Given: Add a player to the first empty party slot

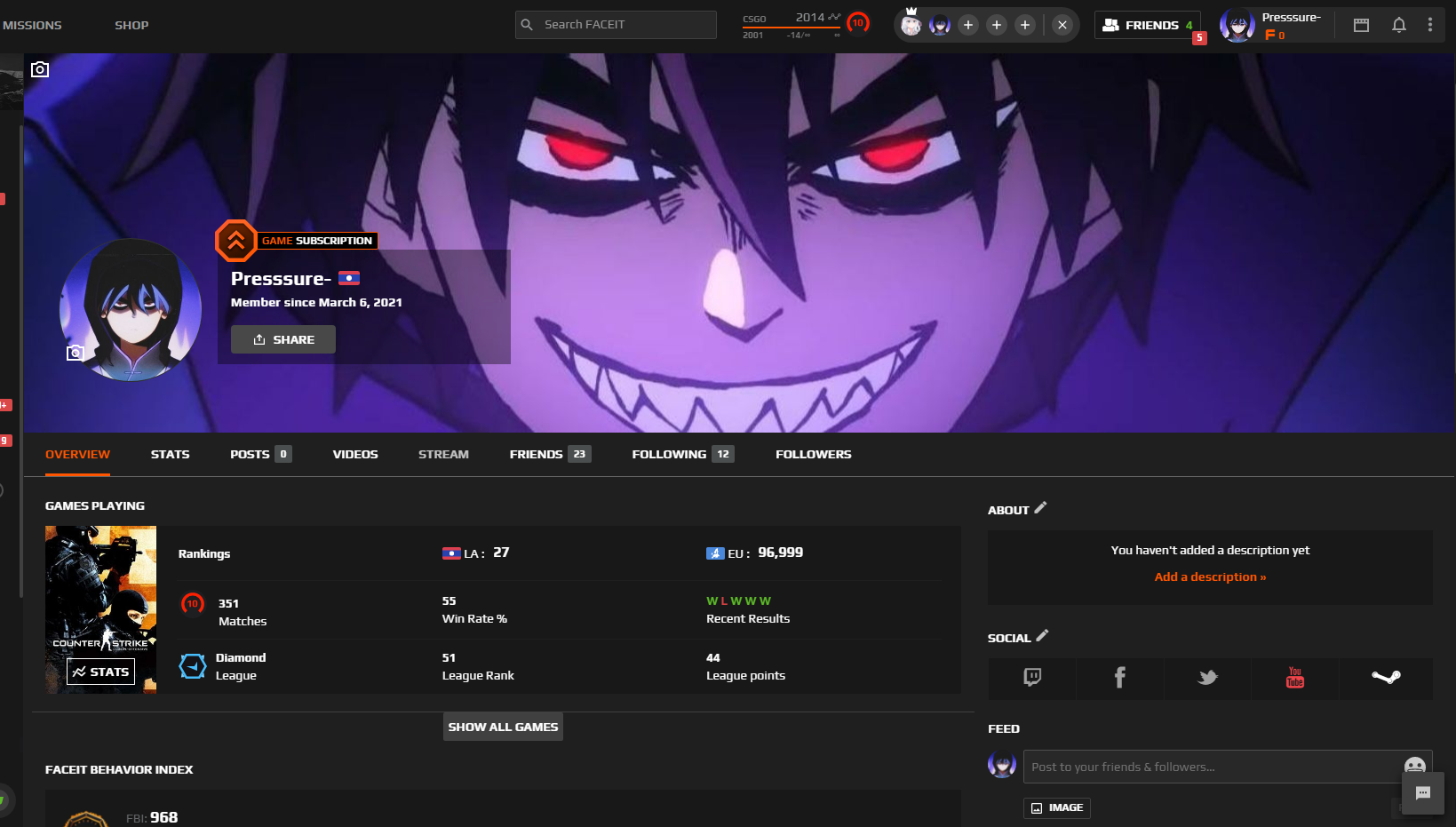Looking at the screenshot, I should [968, 25].
